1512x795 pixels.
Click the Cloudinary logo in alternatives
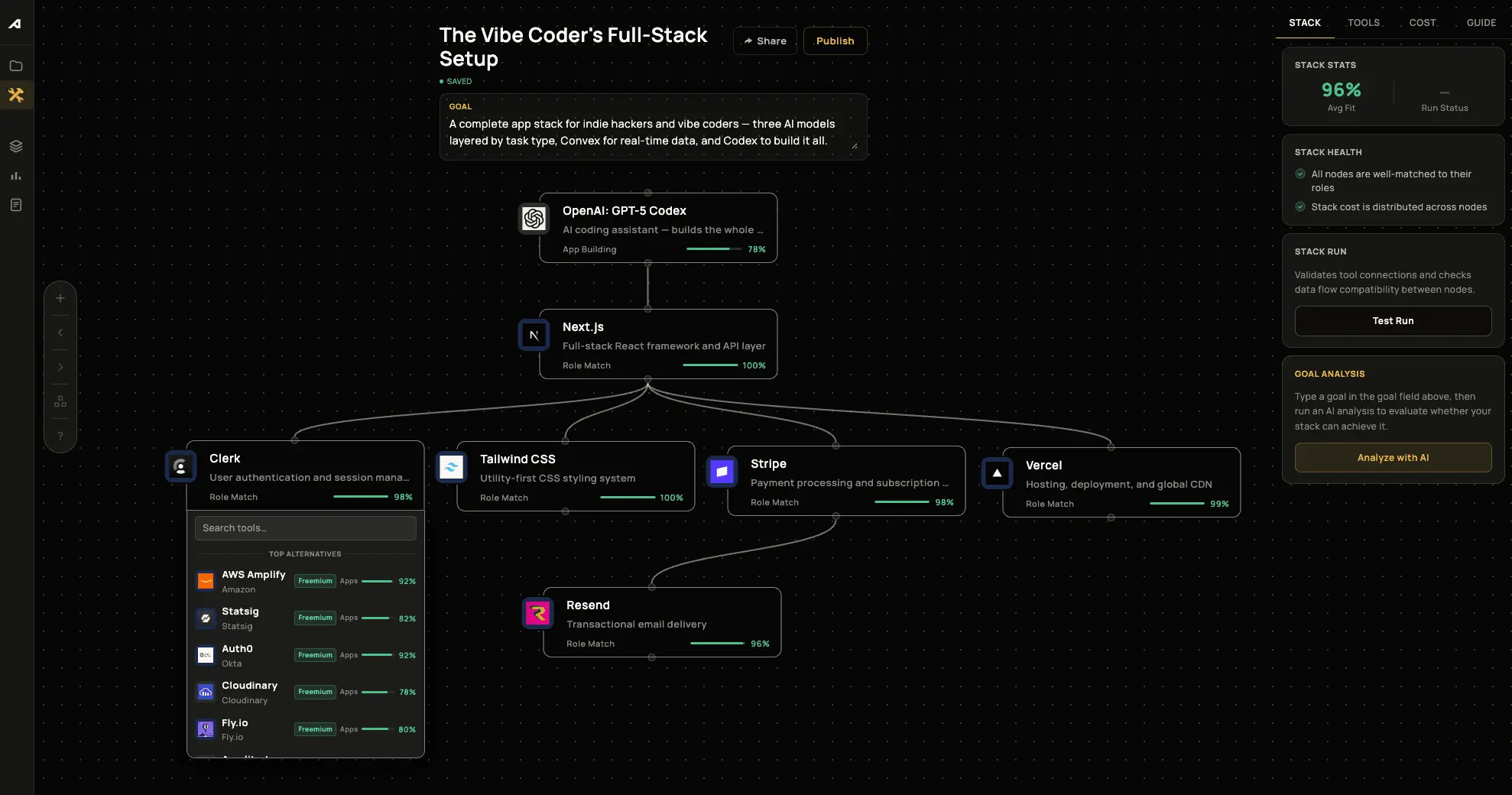[206, 692]
